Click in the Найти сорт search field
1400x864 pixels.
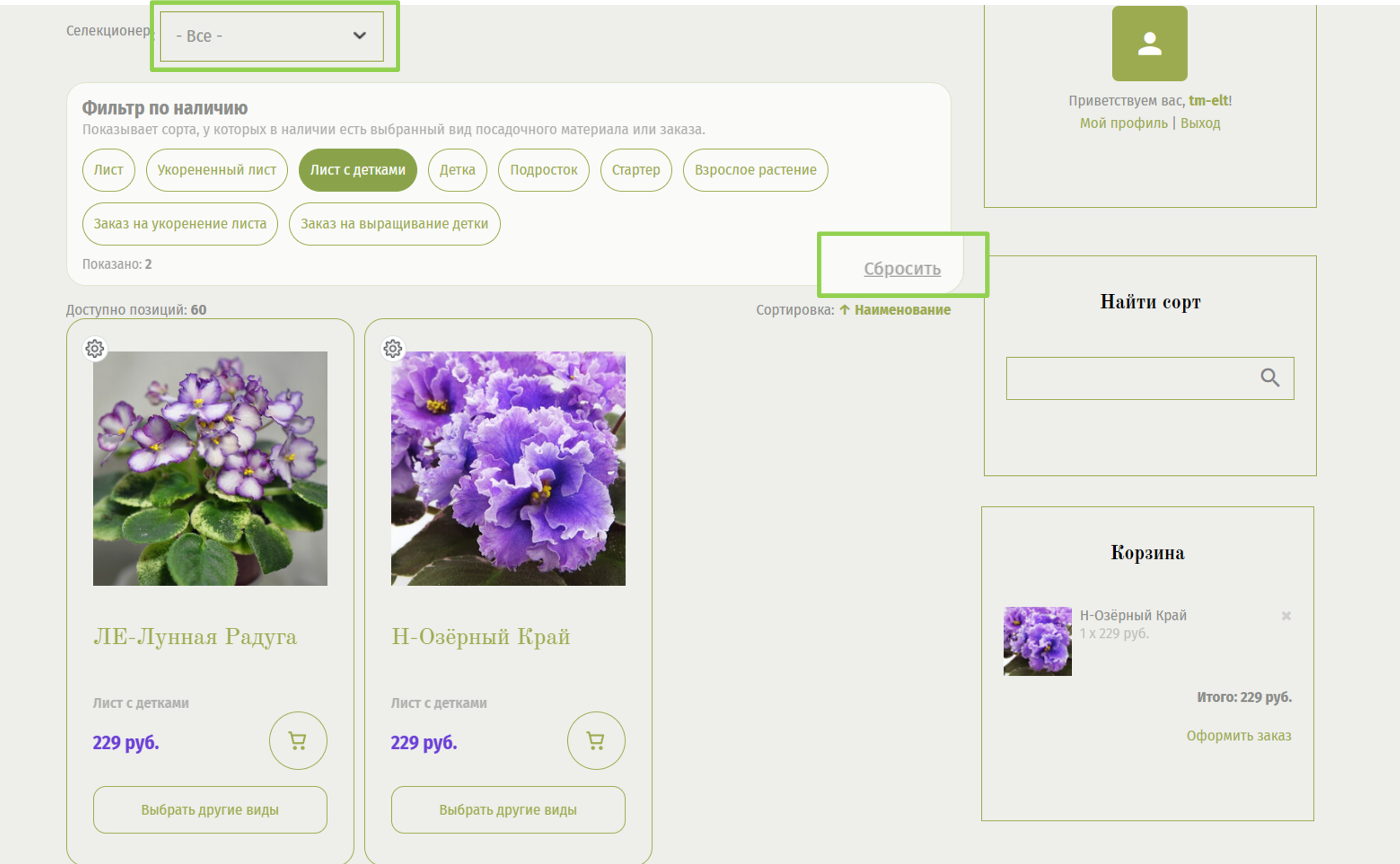pos(1128,378)
